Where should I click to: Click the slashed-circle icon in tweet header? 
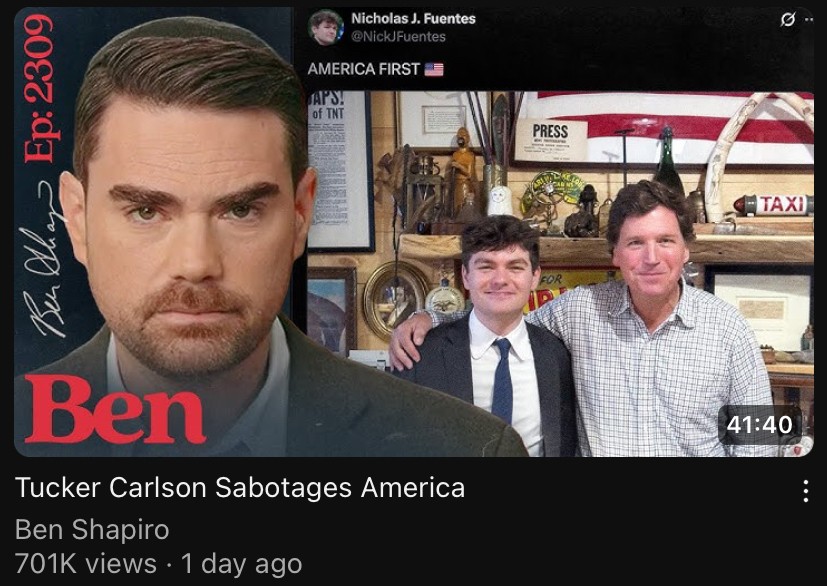coord(787,20)
